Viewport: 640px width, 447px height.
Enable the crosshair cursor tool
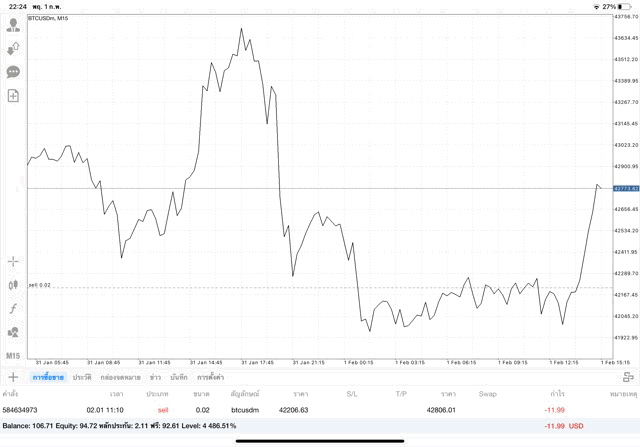(13, 262)
